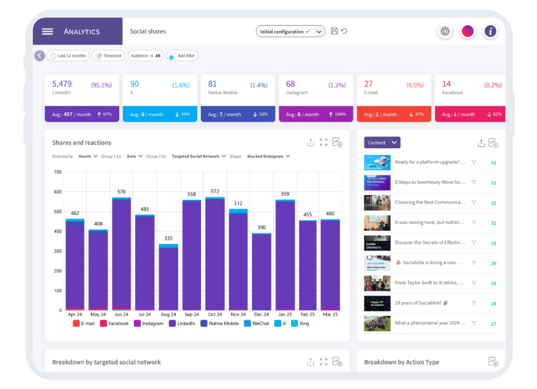This screenshot has height=389, width=537.
Task: Open the info icon in the header
Action: [490, 31]
